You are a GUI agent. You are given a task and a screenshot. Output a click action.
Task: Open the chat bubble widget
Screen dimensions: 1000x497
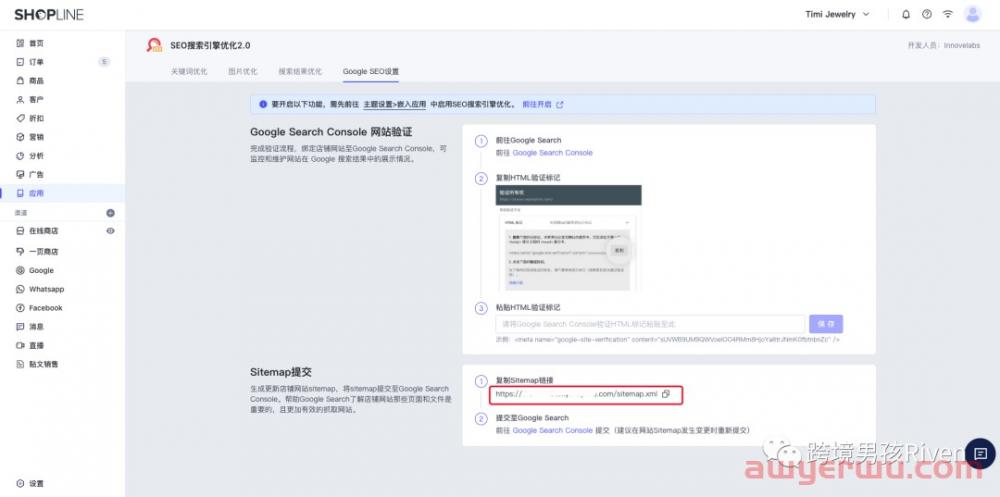[x=979, y=452]
